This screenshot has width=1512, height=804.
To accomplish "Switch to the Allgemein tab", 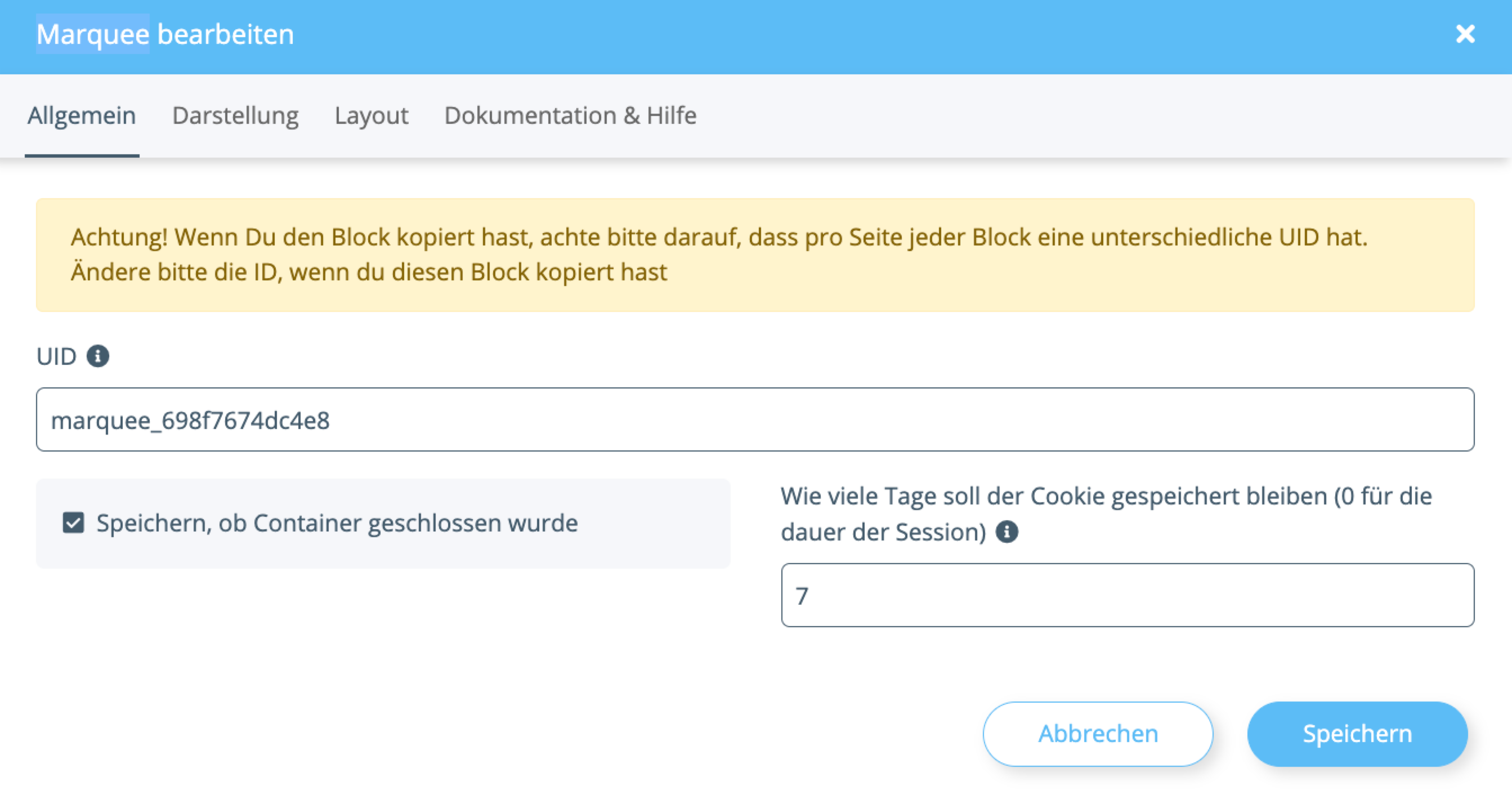I will click(x=82, y=115).
